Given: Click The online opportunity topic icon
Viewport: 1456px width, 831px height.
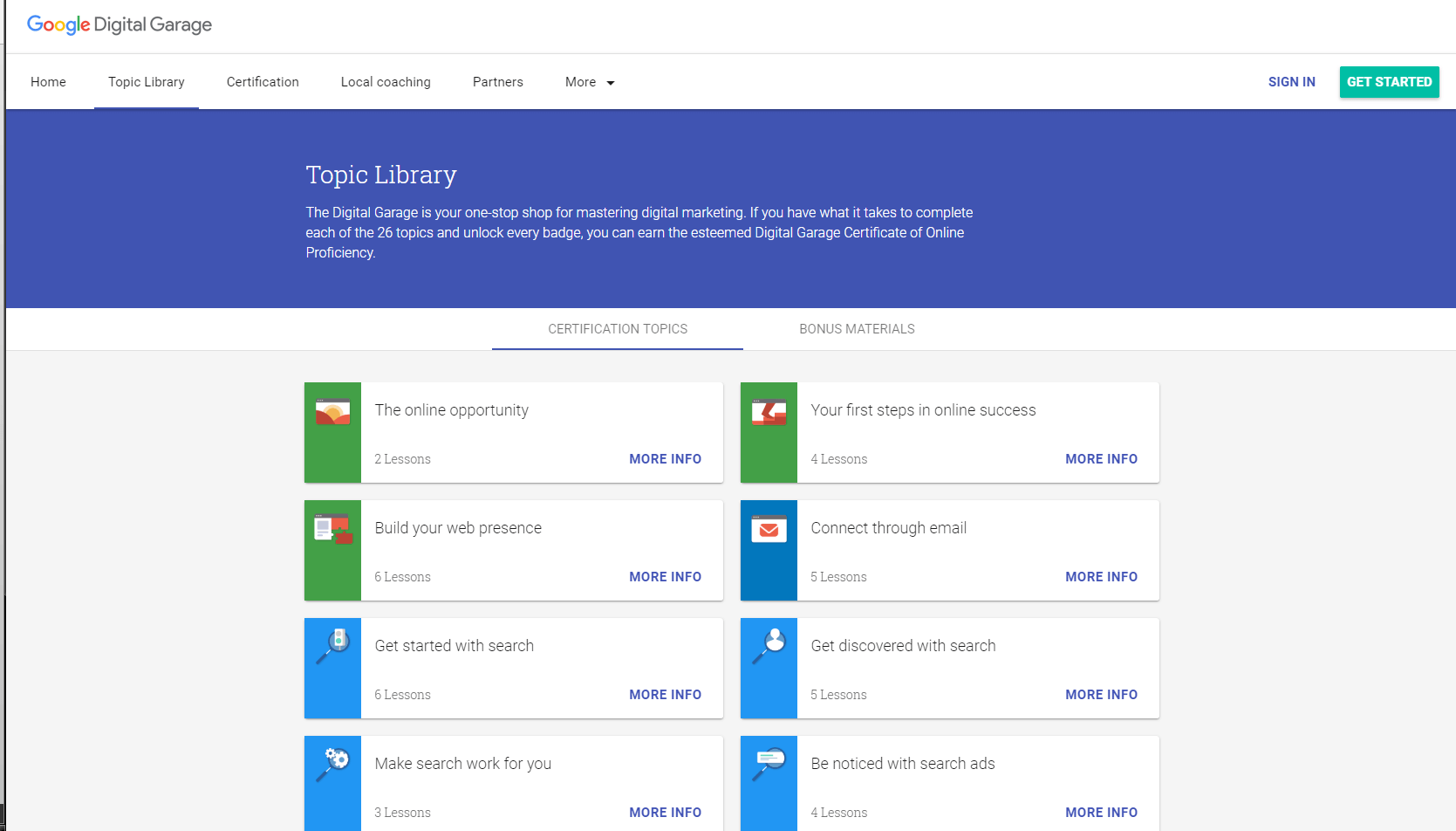Looking at the screenshot, I should [332, 412].
